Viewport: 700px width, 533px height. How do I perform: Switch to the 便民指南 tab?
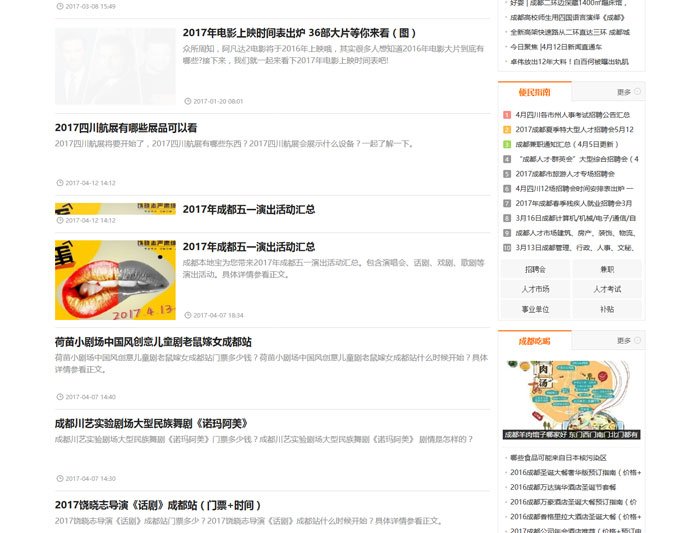[534, 92]
